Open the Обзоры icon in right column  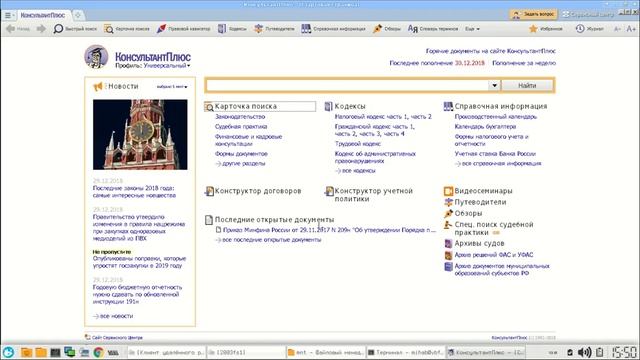point(448,213)
